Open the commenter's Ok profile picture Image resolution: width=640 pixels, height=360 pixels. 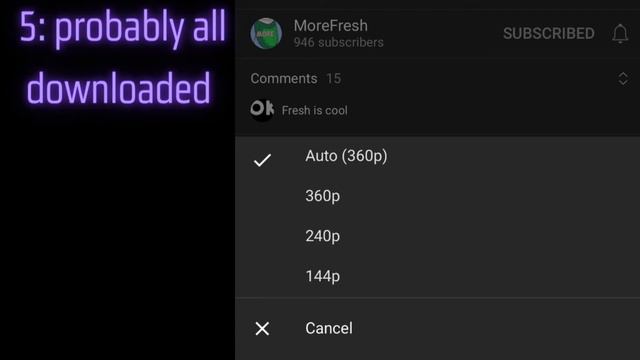pyautogui.click(x=262, y=109)
